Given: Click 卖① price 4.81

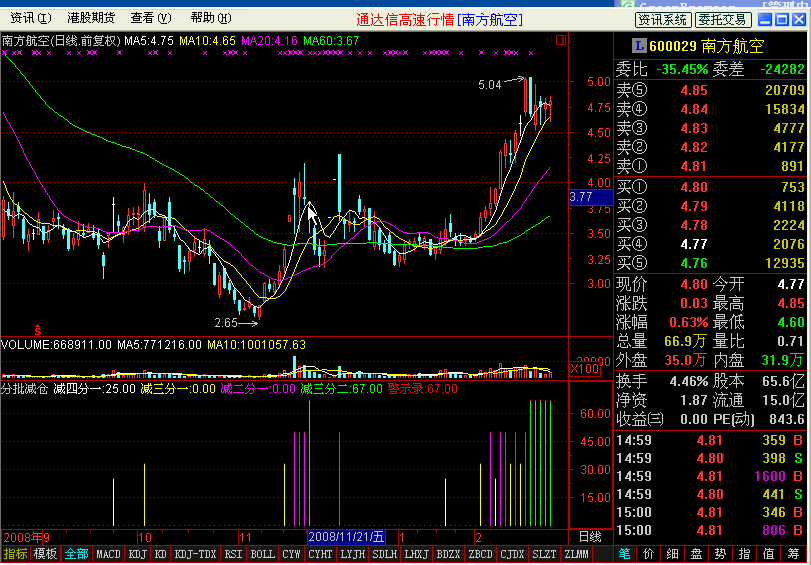Looking at the screenshot, I should click(694, 166).
